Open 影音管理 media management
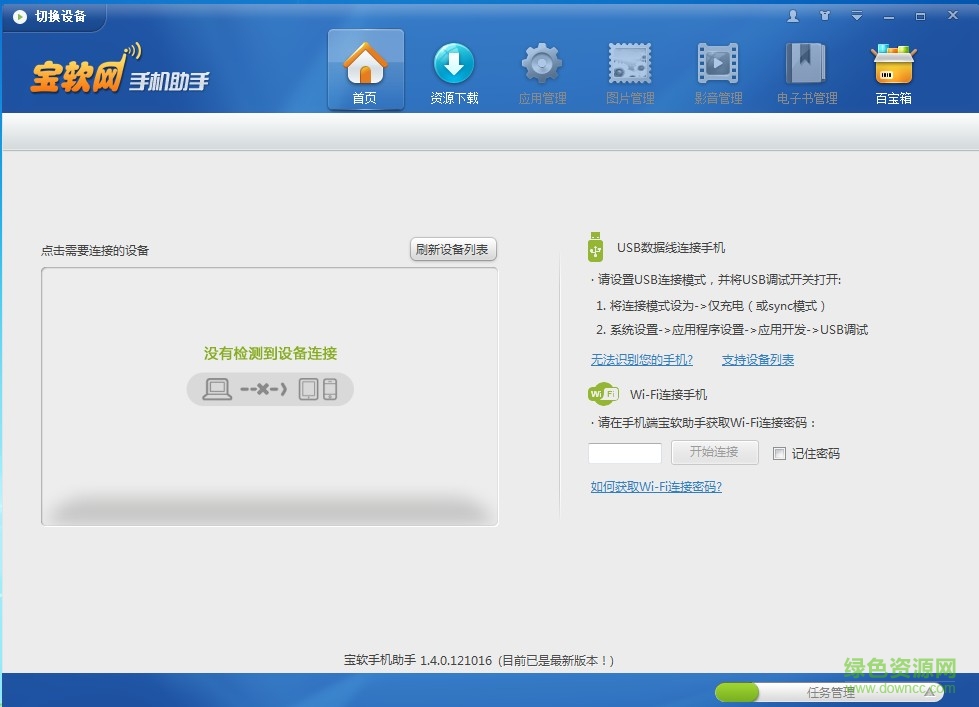The width and height of the screenshot is (979, 707). tap(716, 68)
